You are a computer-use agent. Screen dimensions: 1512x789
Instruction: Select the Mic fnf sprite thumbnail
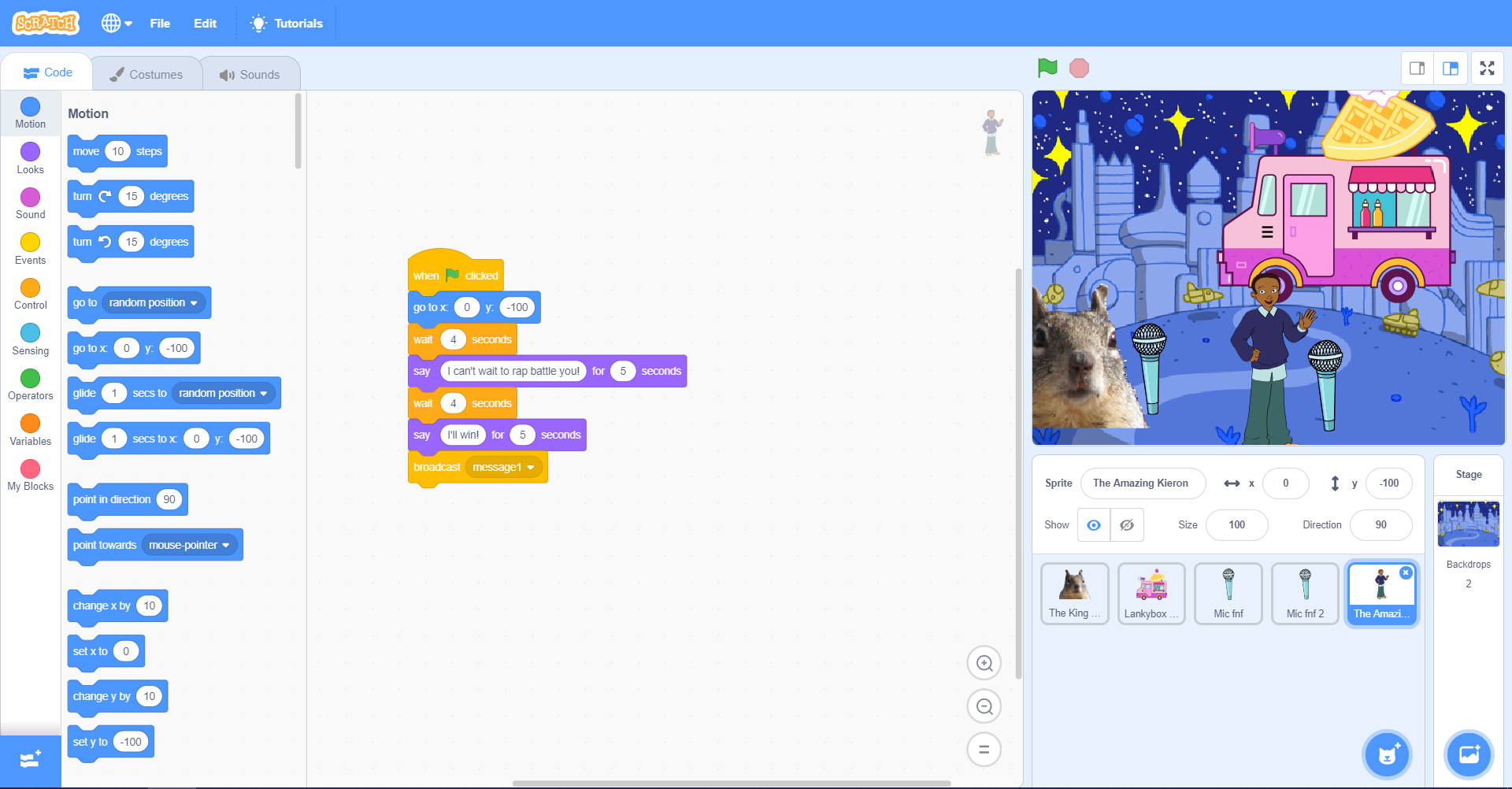(1228, 594)
